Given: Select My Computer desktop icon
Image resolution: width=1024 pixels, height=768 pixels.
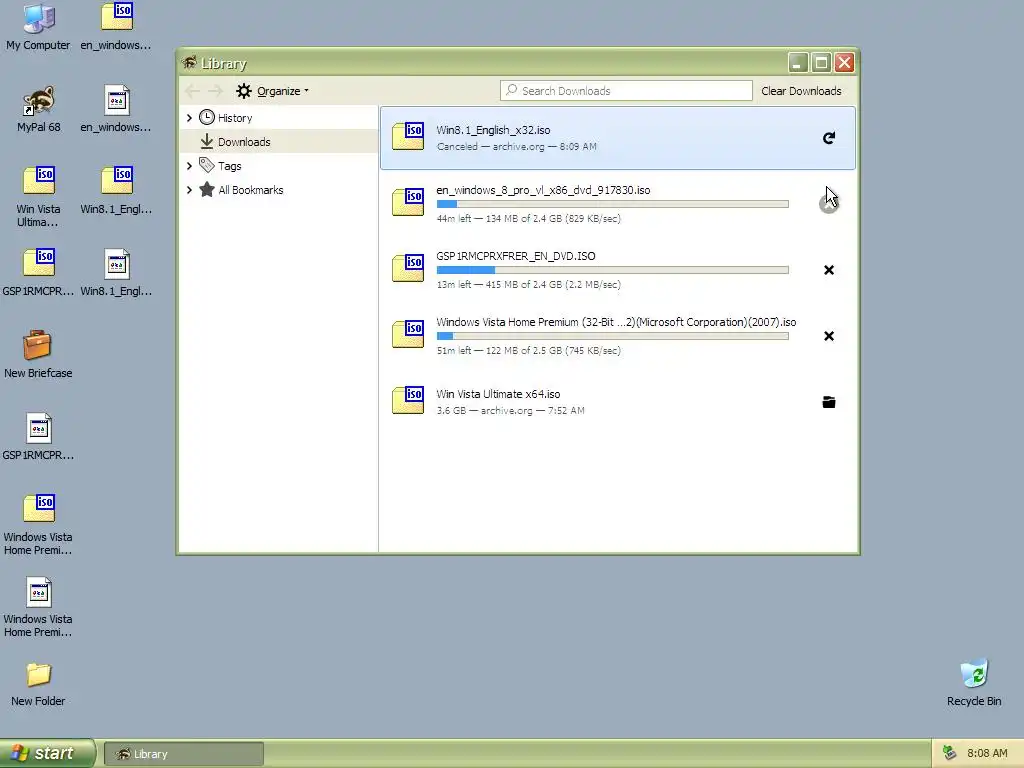Looking at the screenshot, I should tap(38, 27).
